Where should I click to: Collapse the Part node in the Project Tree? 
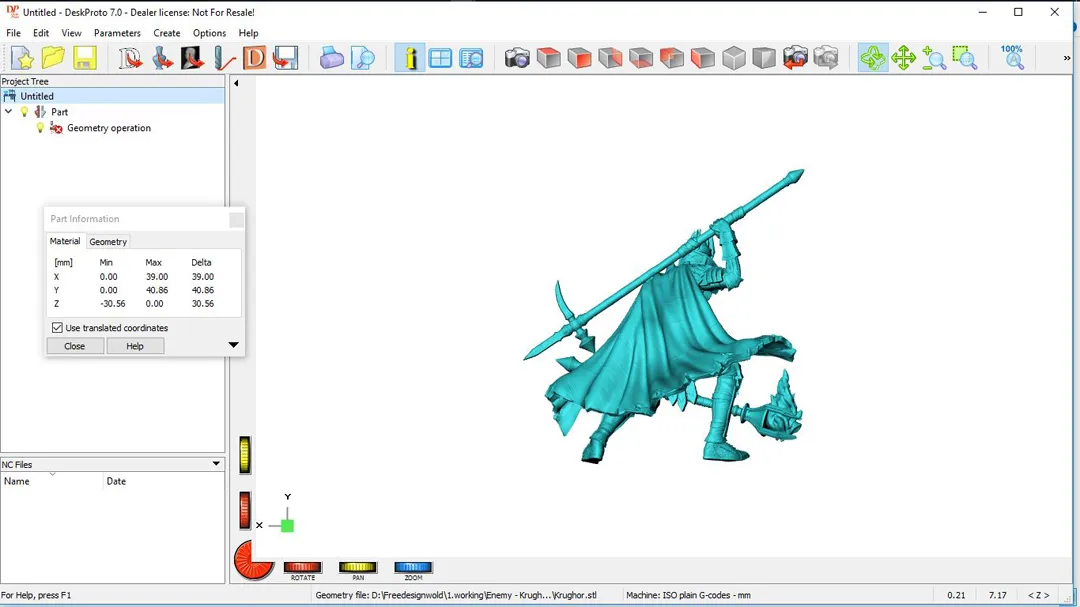8,112
